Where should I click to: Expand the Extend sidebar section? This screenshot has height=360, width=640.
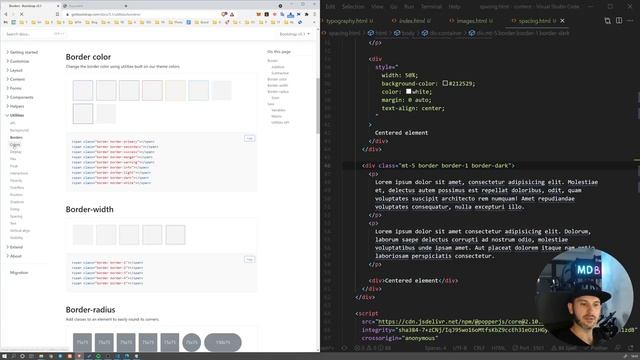[x=14, y=247]
